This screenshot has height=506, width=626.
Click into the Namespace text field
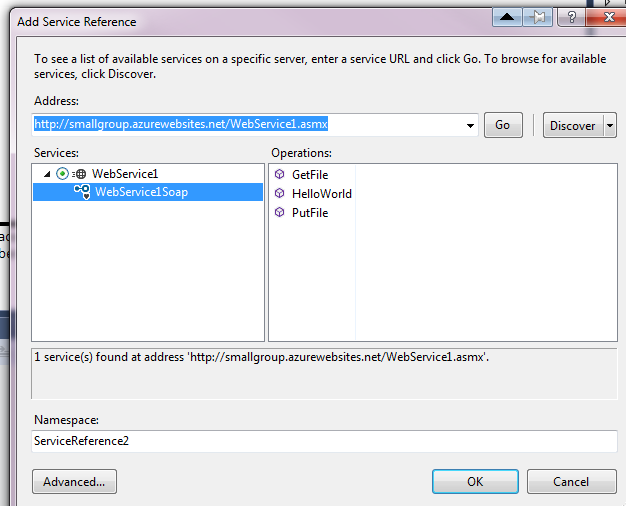324,441
